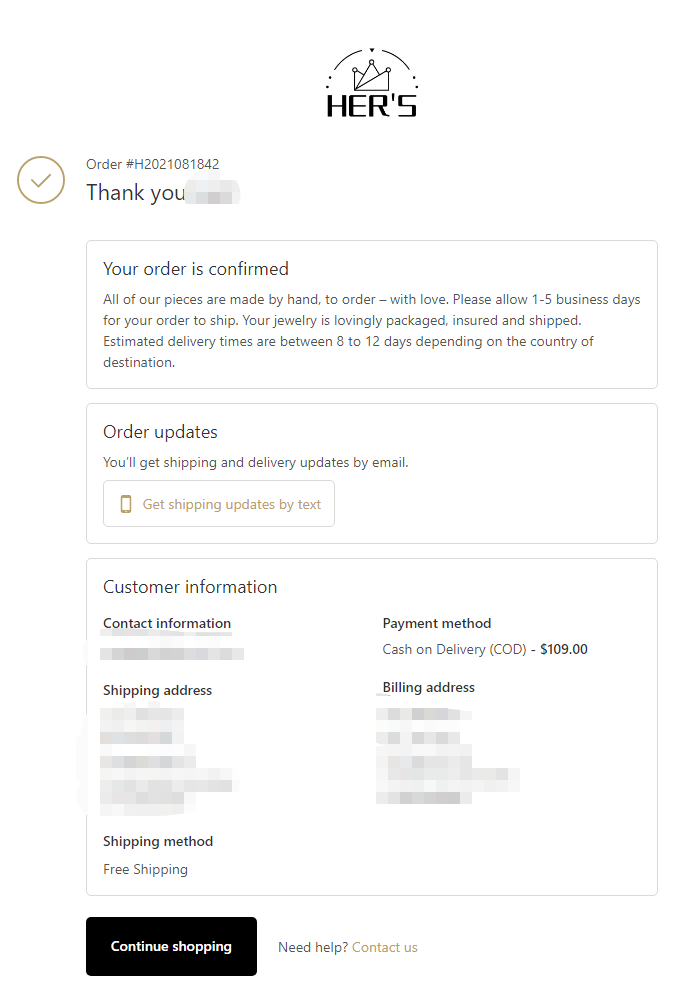The width and height of the screenshot is (685, 1003).
Task: Click the Customer information heading
Action: [190, 587]
